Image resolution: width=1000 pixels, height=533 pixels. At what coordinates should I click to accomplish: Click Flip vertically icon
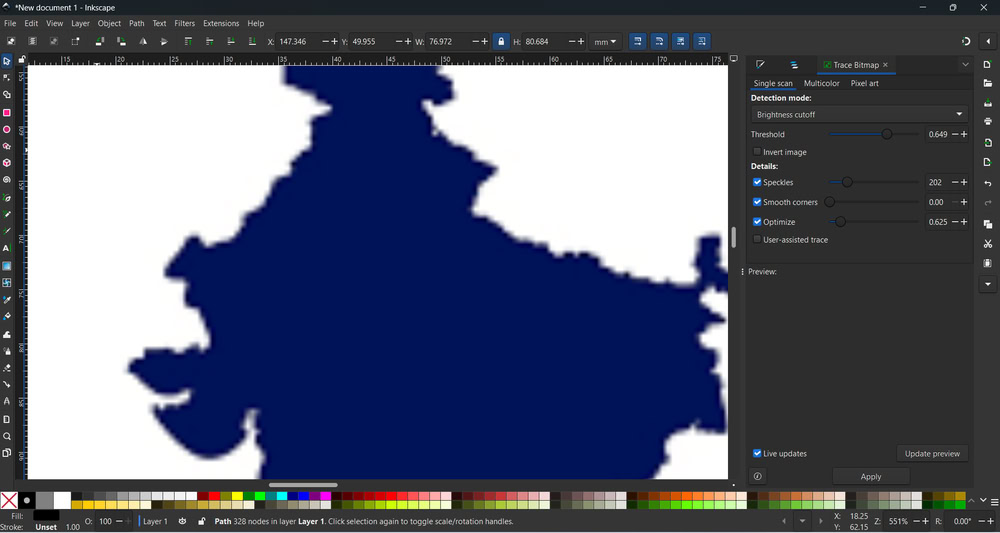pyautogui.click(x=164, y=41)
